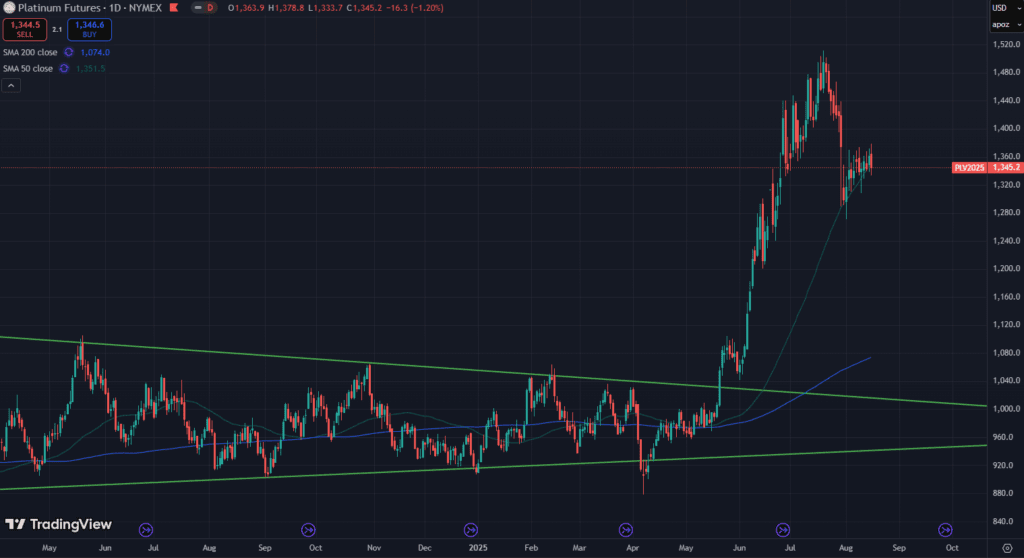
Task: Click the SMA 200 refresh icon
Action: pos(69,52)
